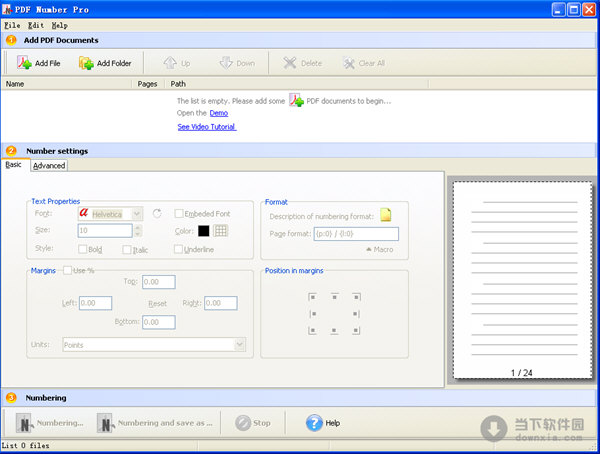The image size is (600, 454).
Task: Switch to the Advanced tab
Action: pyautogui.click(x=49, y=166)
